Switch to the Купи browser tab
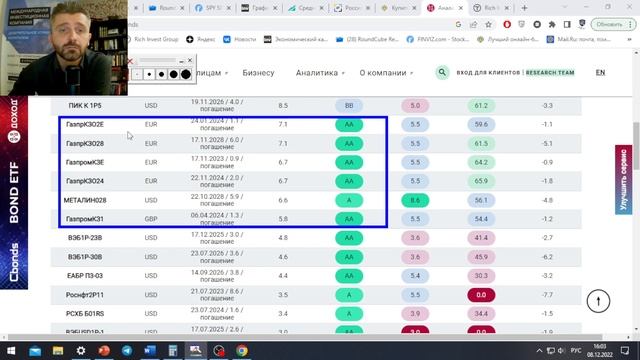The height and width of the screenshot is (360, 640). click(x=398, y=8)
